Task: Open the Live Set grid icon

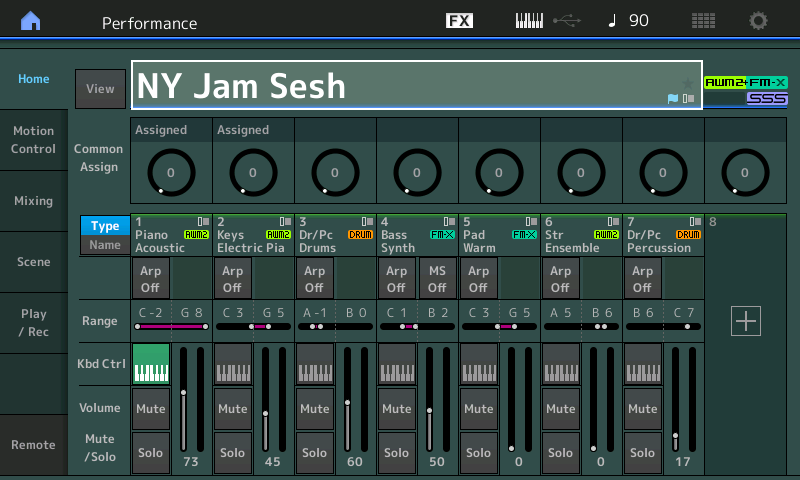Action: (703, 21)
